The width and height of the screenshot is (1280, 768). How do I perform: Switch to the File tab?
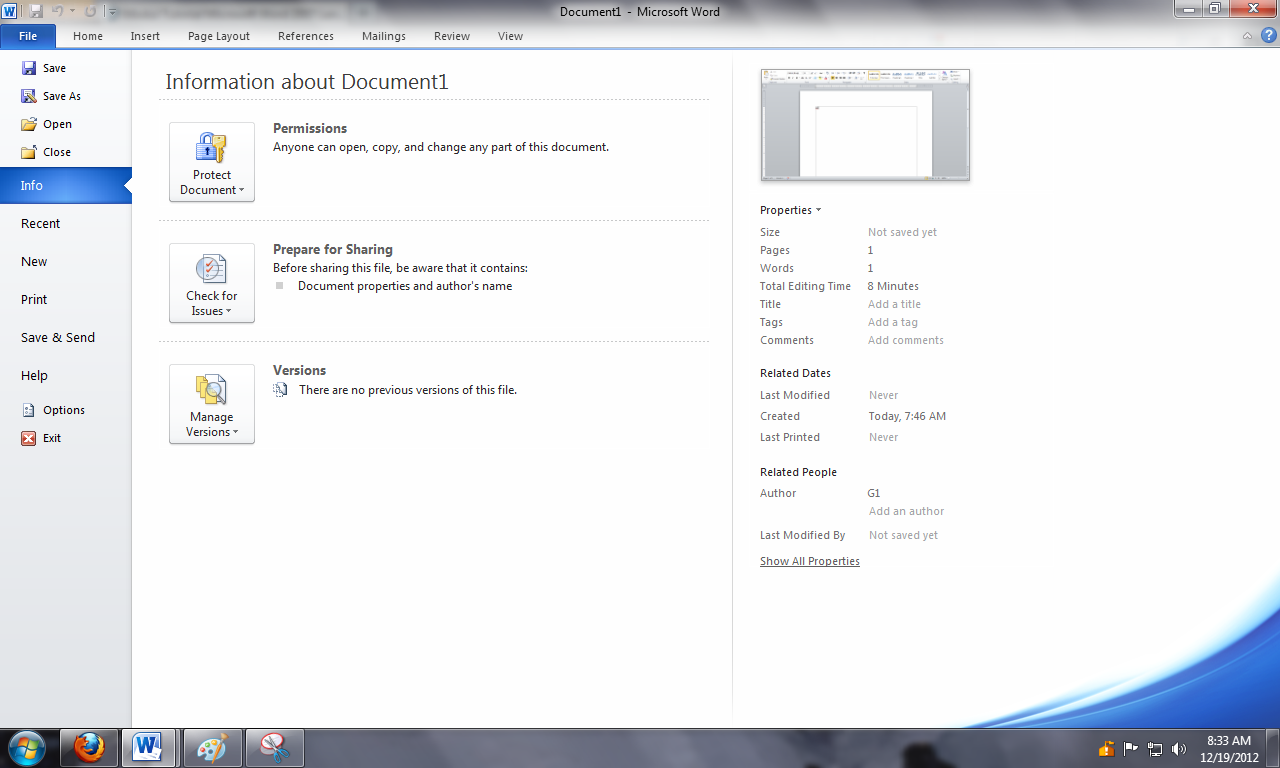pyautogui.click(x=28, y=36)
